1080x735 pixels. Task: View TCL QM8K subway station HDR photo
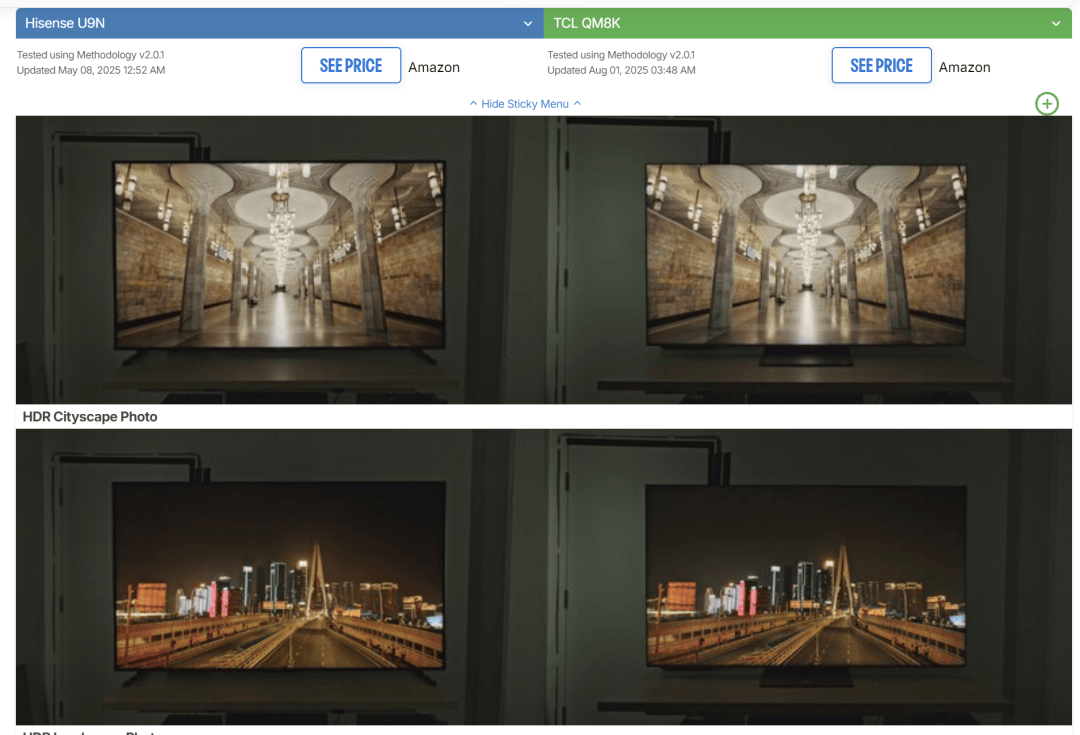807,260
